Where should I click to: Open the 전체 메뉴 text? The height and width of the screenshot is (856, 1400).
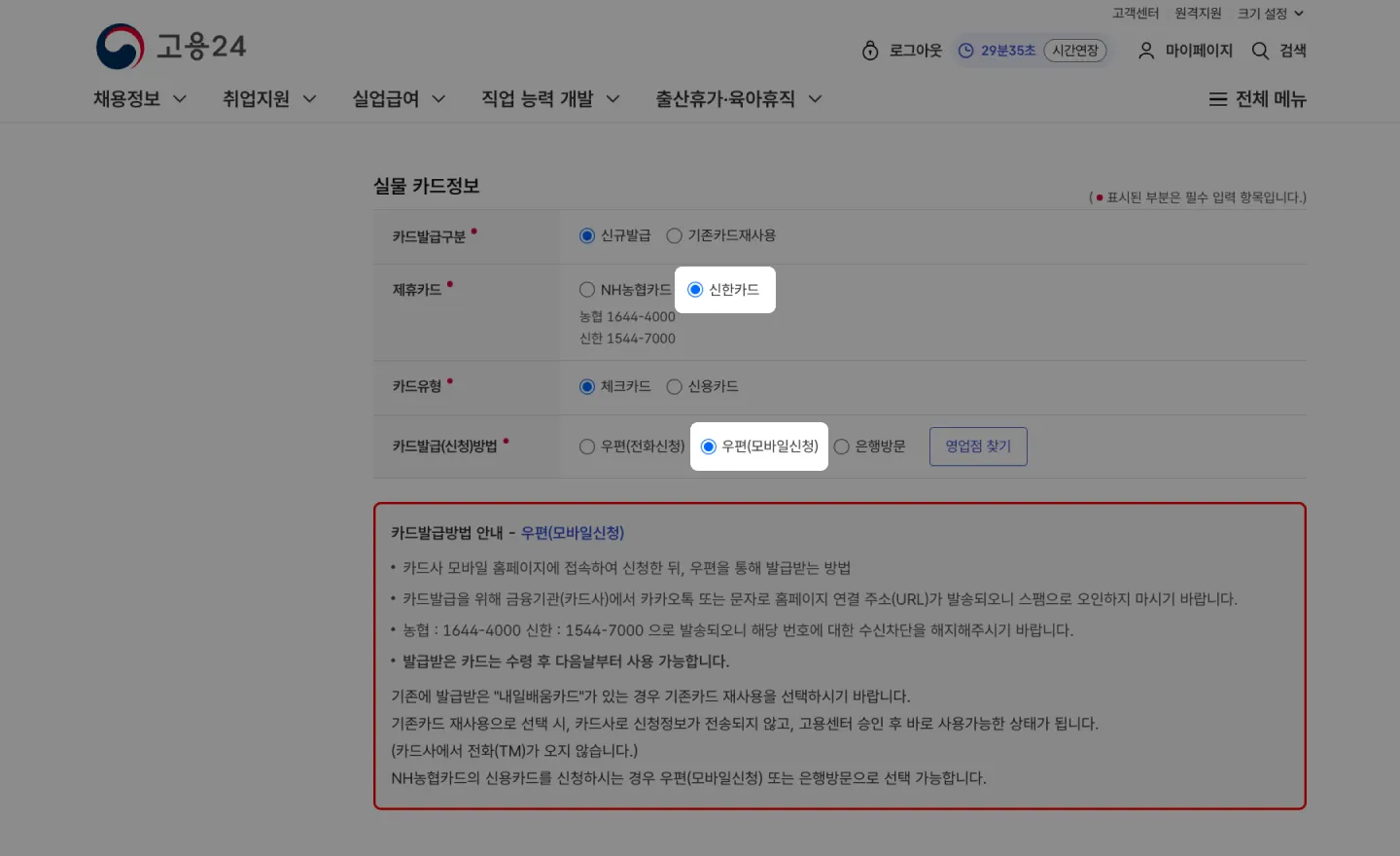[1271, 99]
